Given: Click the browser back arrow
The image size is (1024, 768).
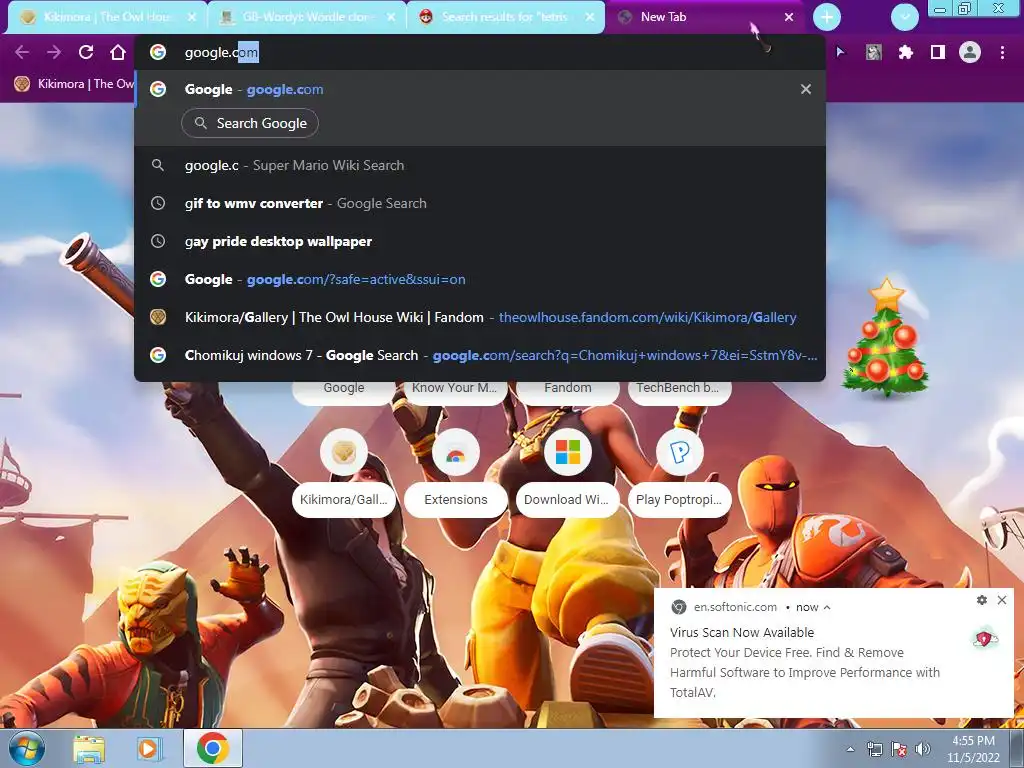Looking at the screenshot, I should pos(22,52).
